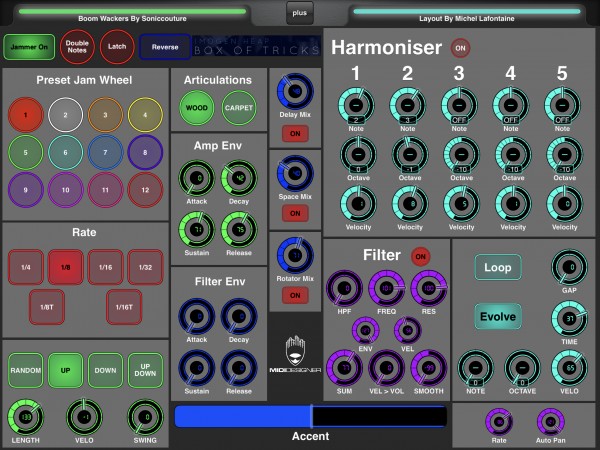Click the Delay Mix knob
This screenshot has height=450, width=600.
click(x=295, y=92)
